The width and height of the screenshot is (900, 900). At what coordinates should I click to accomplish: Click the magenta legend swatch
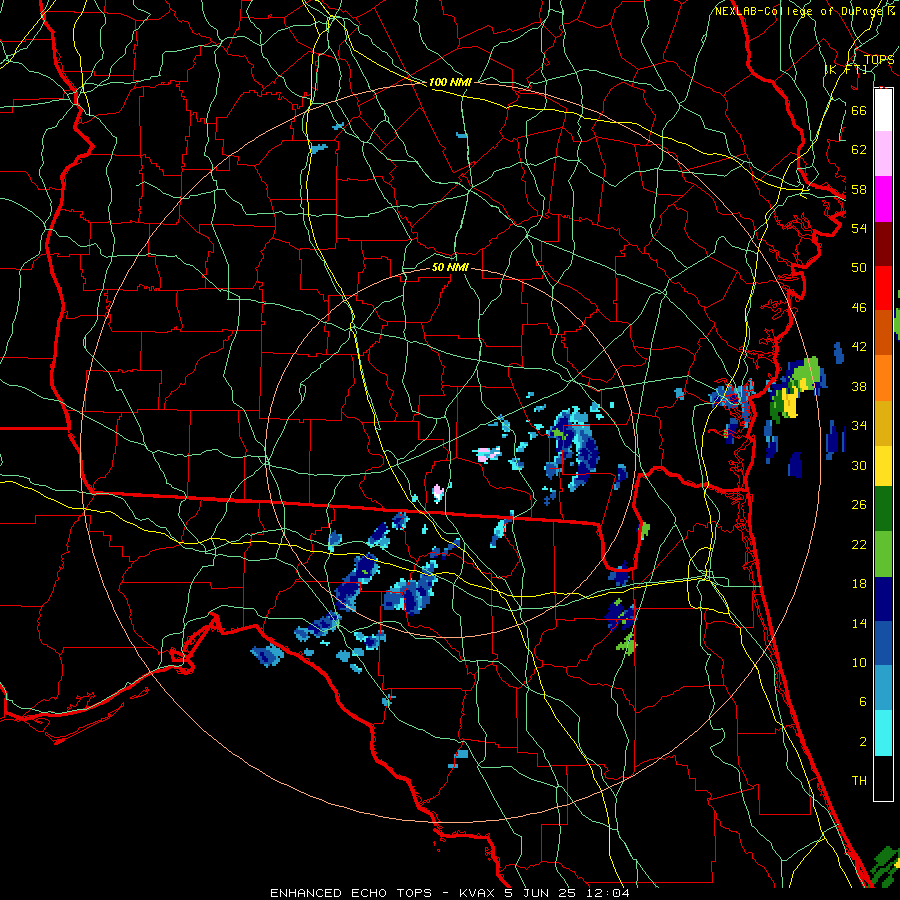point(883,199)
